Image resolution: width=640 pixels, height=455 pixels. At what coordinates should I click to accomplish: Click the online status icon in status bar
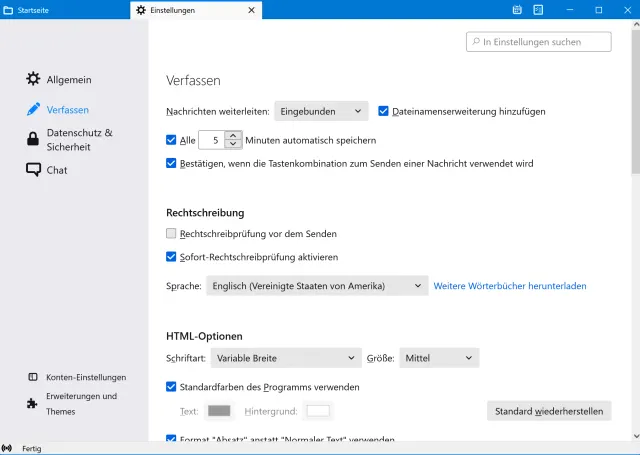(7, 448)
